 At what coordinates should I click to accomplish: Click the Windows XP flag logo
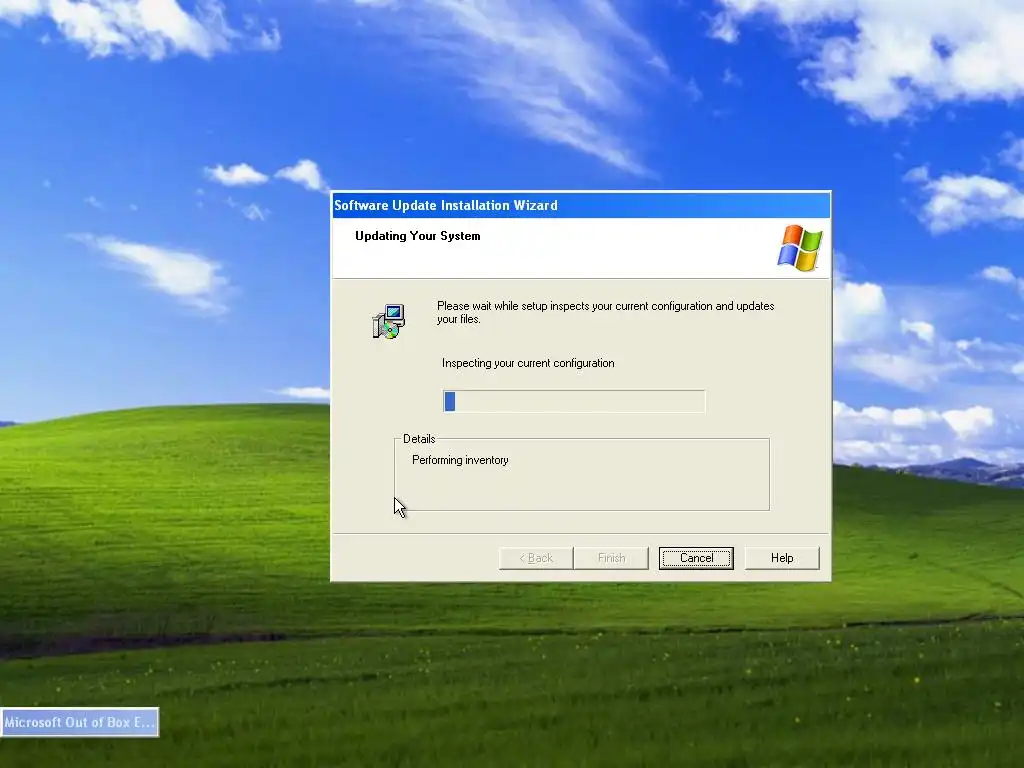tap(800, 248)
